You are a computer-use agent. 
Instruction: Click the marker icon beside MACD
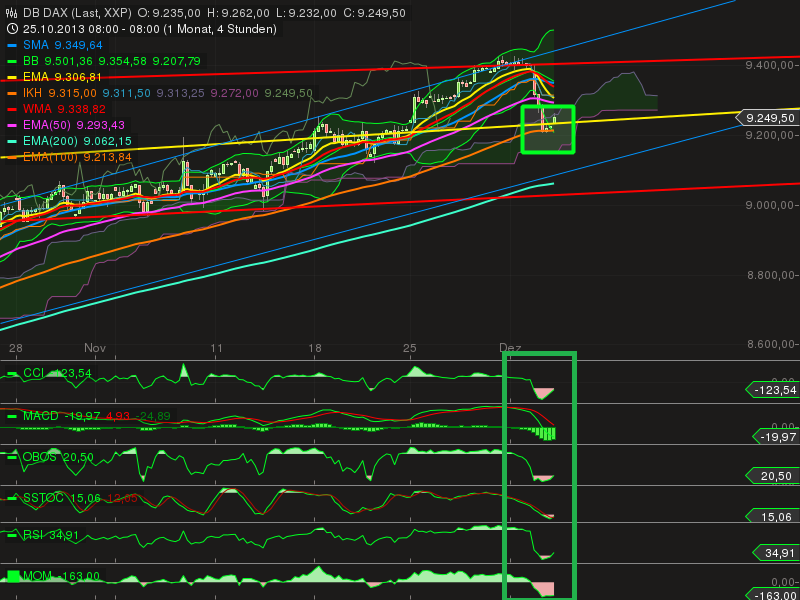pos(11,414)
